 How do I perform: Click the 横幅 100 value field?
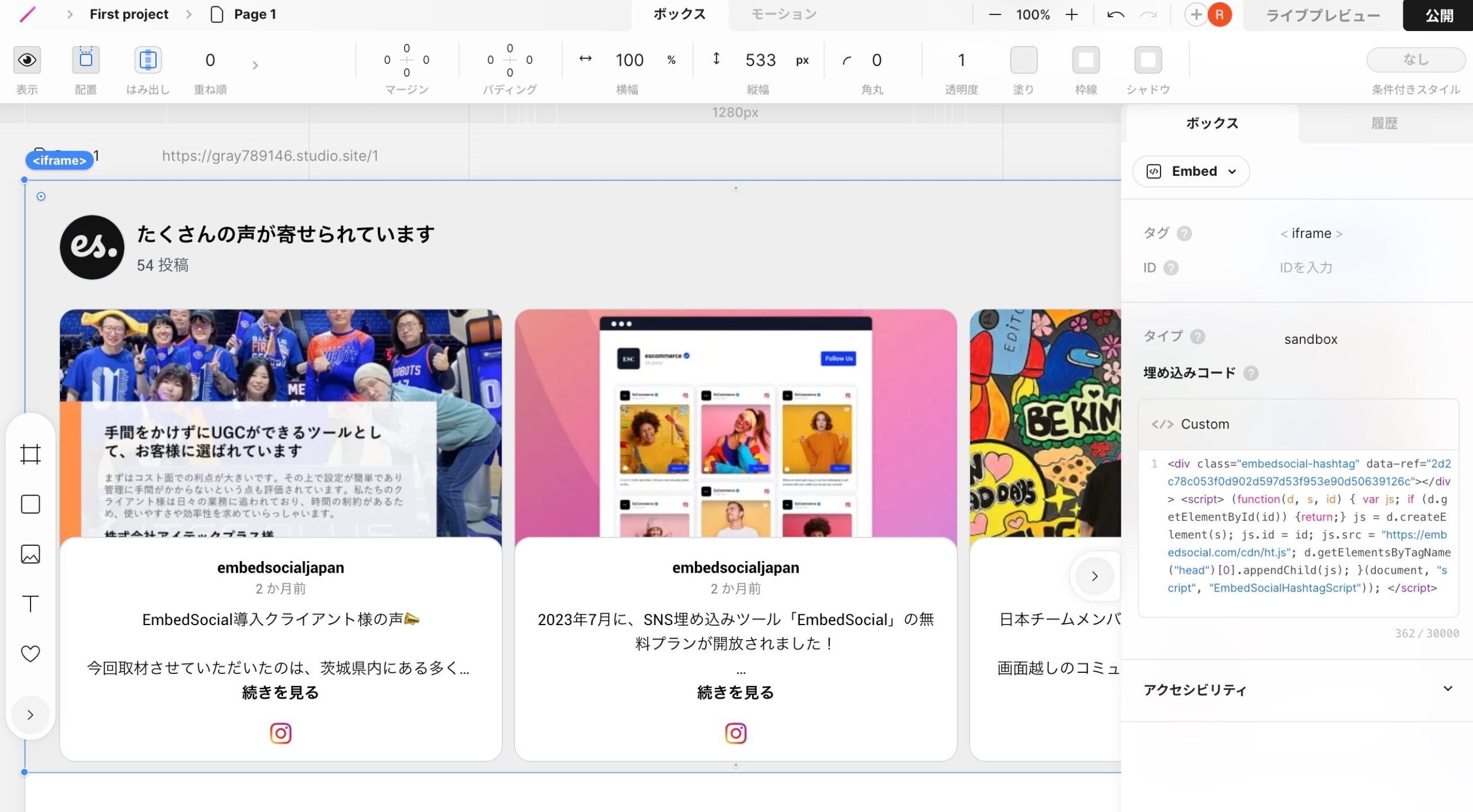[629, 60]
